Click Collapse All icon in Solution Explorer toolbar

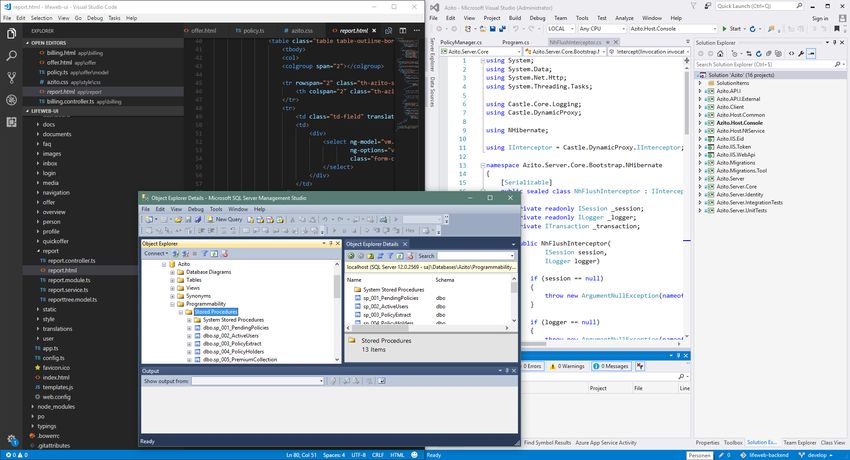pos(768,54)
